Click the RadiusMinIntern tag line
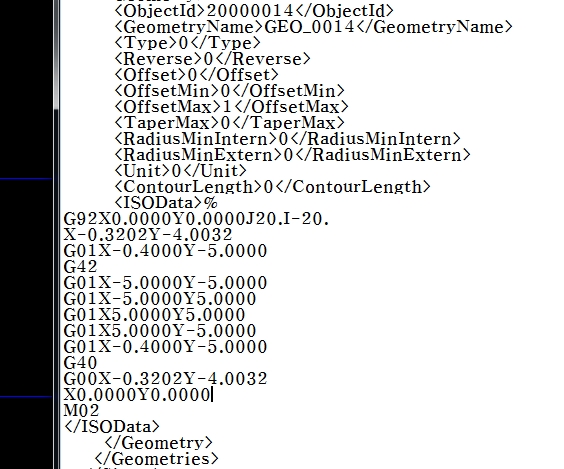Screen dimensions: 564x469 pyautogui.click(x=287, y=138)
